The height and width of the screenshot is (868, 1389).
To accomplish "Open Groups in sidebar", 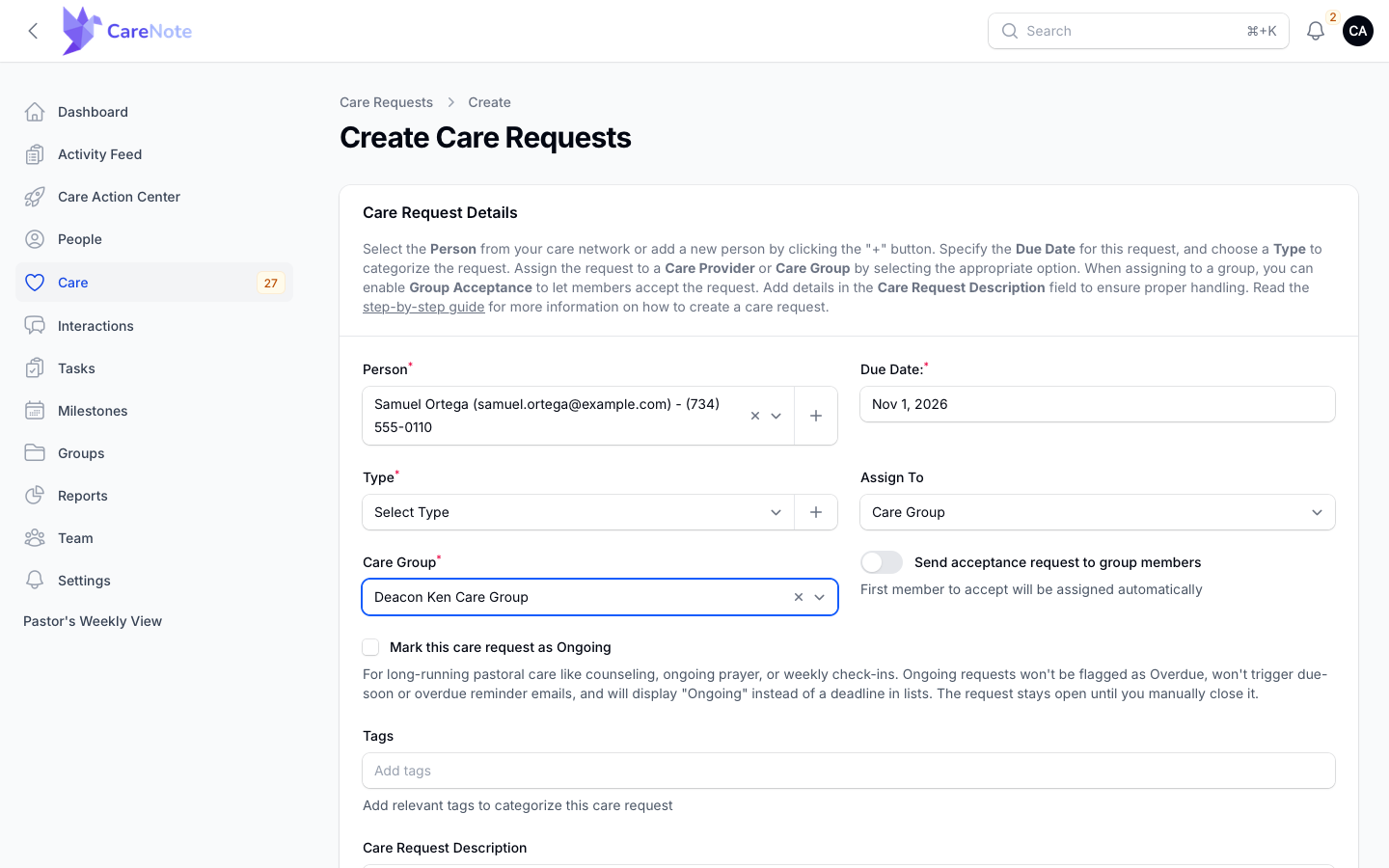I will pos(154,453).
